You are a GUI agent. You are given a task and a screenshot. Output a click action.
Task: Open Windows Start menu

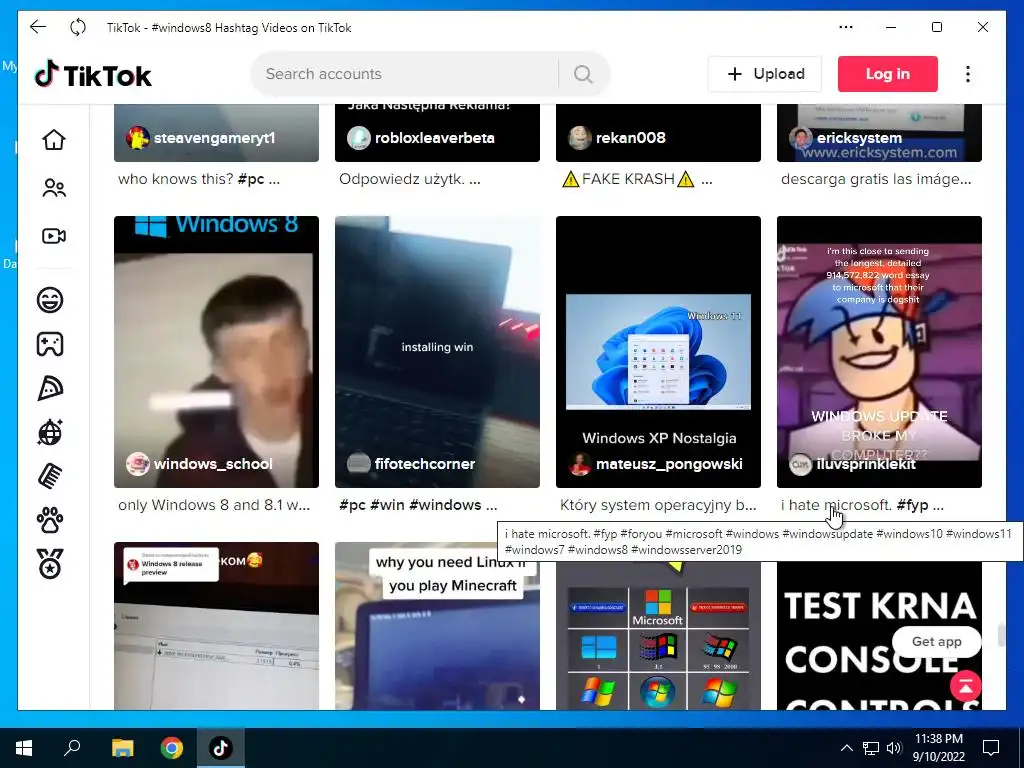click(x=24, y=748)
